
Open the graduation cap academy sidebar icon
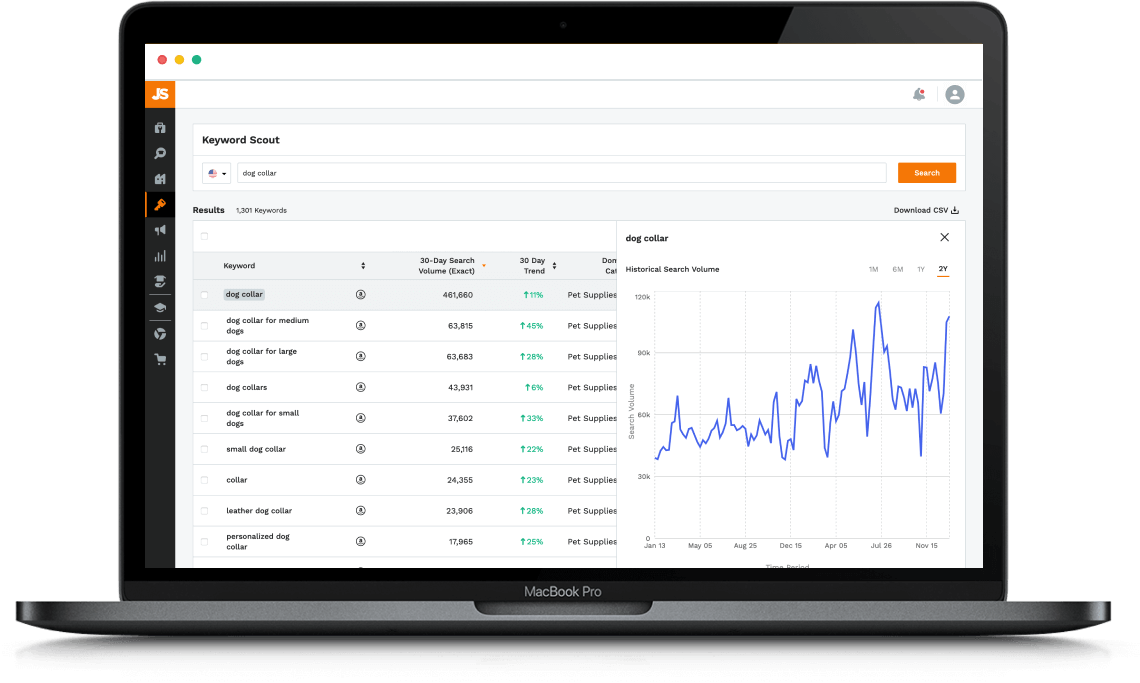[160, 308]
